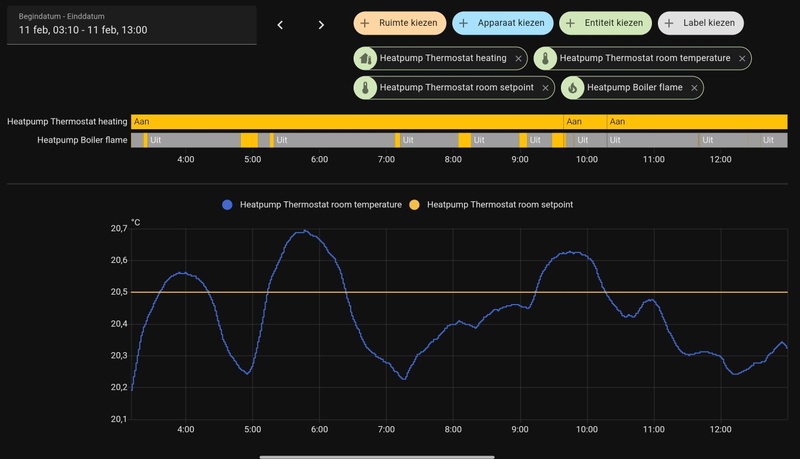Click 7:00 label on state timeline axis

[x=386, y=159]
